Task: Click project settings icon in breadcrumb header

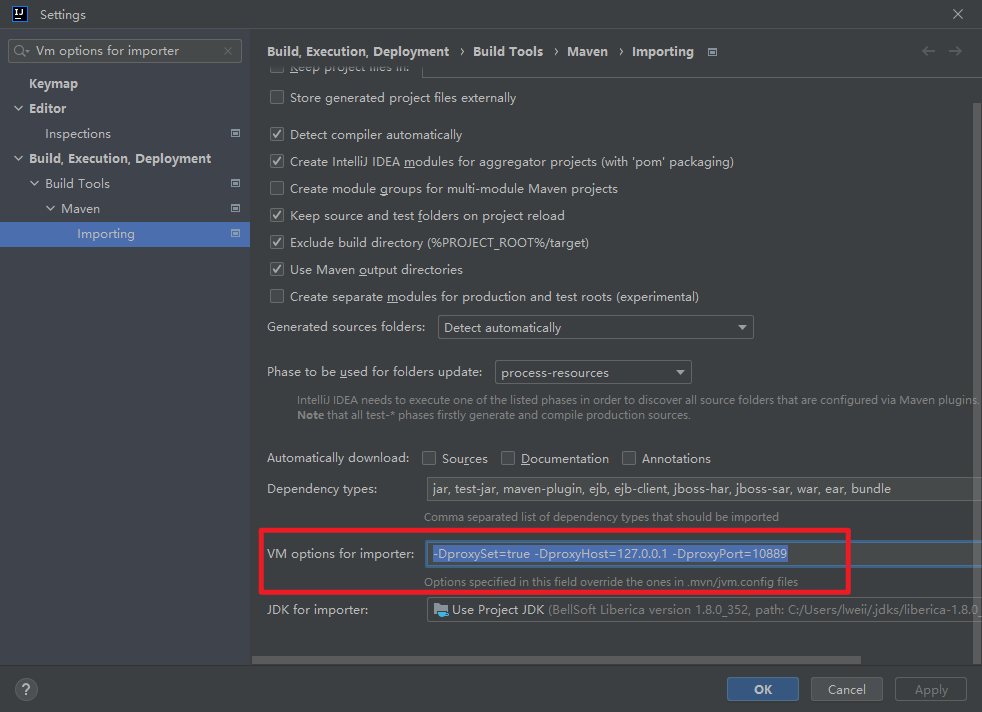Action: [712, 52]
